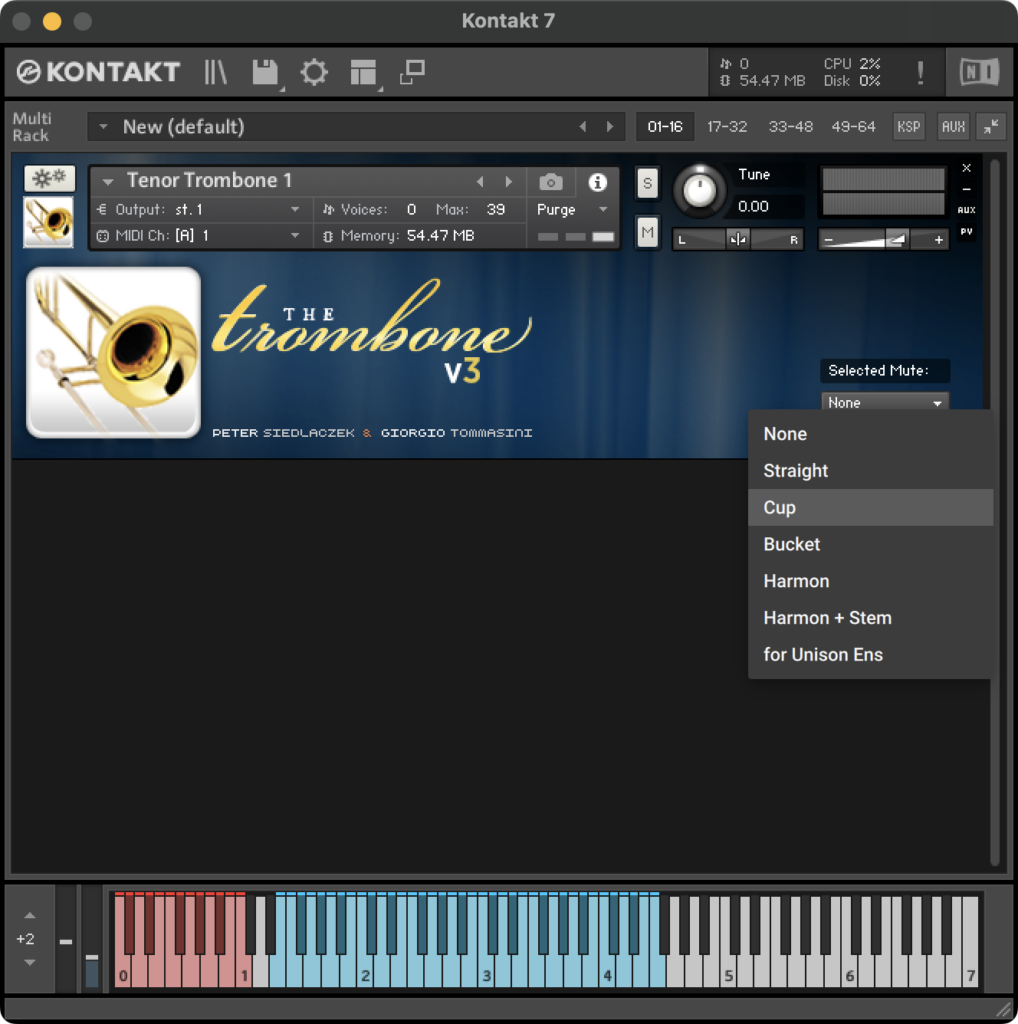
Task: Open MIDI Ch dropdown
Action: pyautogui.click(x=295, y=235)
